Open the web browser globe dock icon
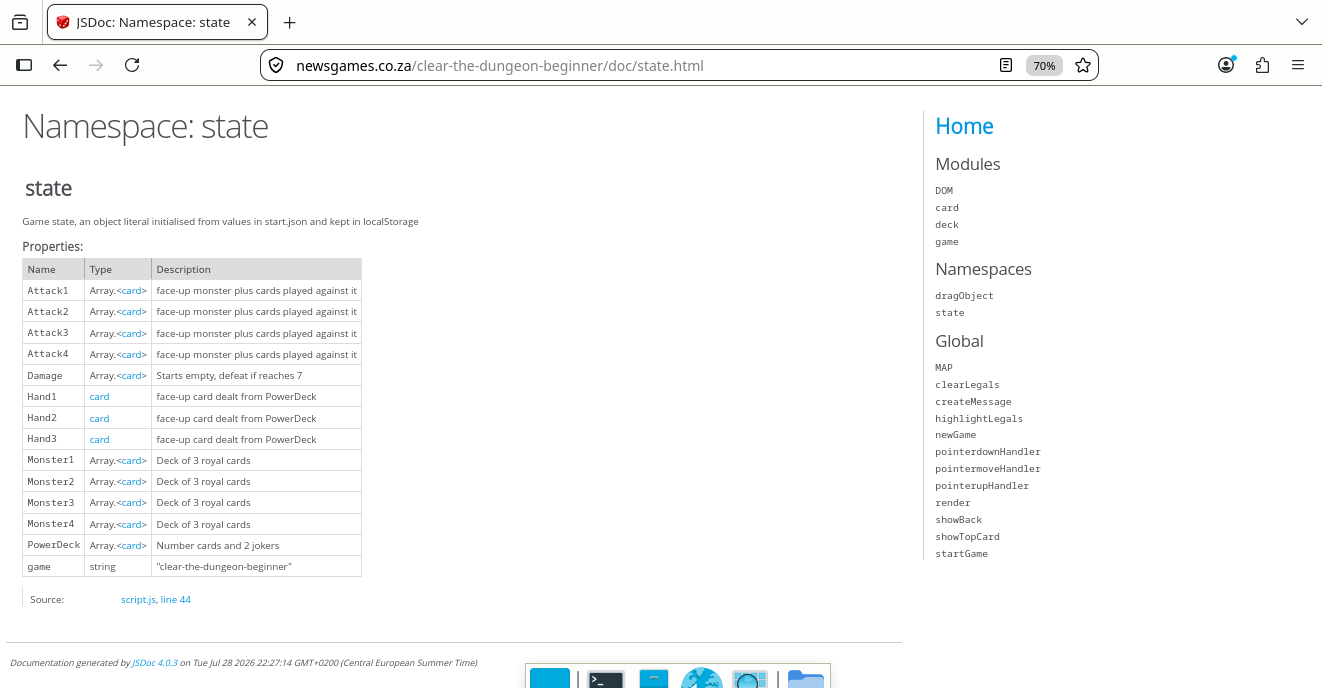The image size is (1322, 688). [702, 678]
